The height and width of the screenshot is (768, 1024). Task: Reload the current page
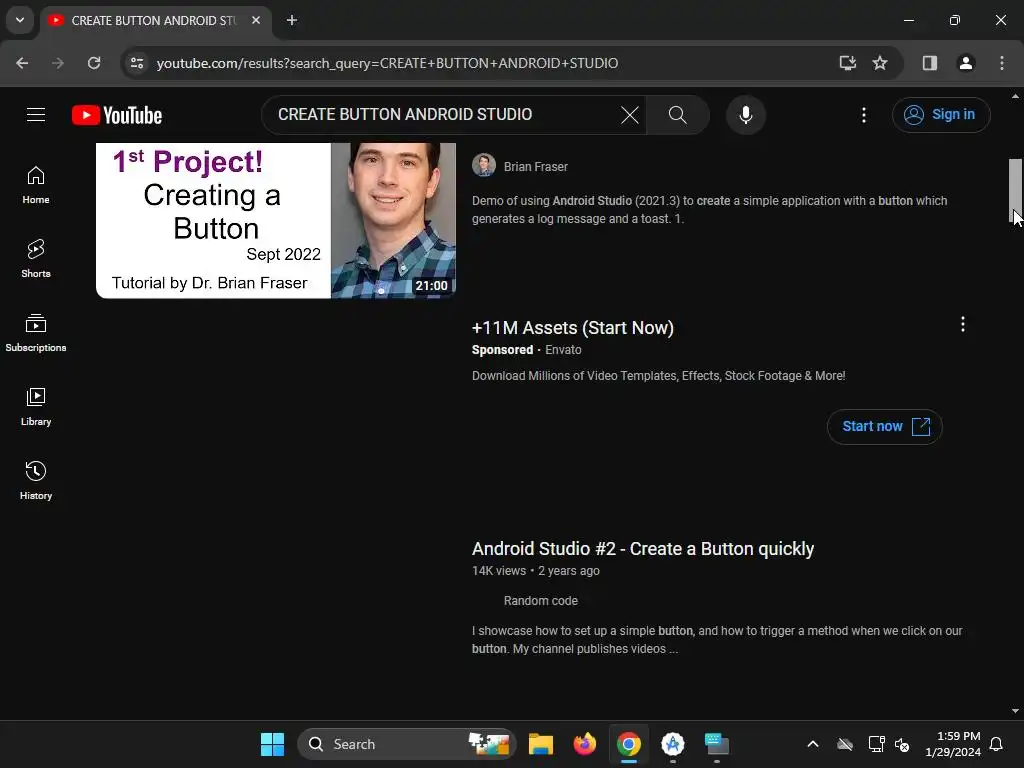94,63
